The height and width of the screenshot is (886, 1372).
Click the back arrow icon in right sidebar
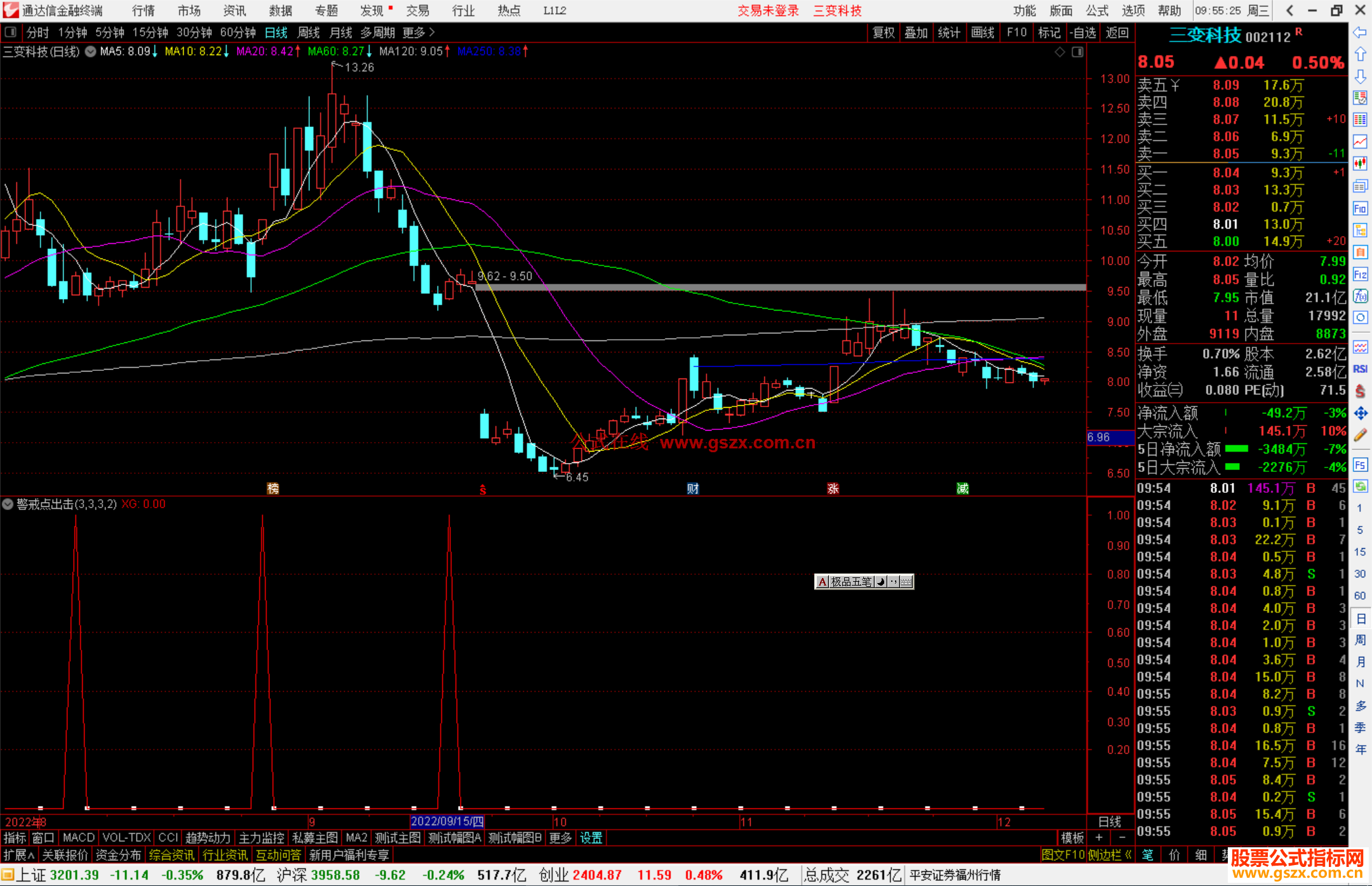click(1360, 32)
